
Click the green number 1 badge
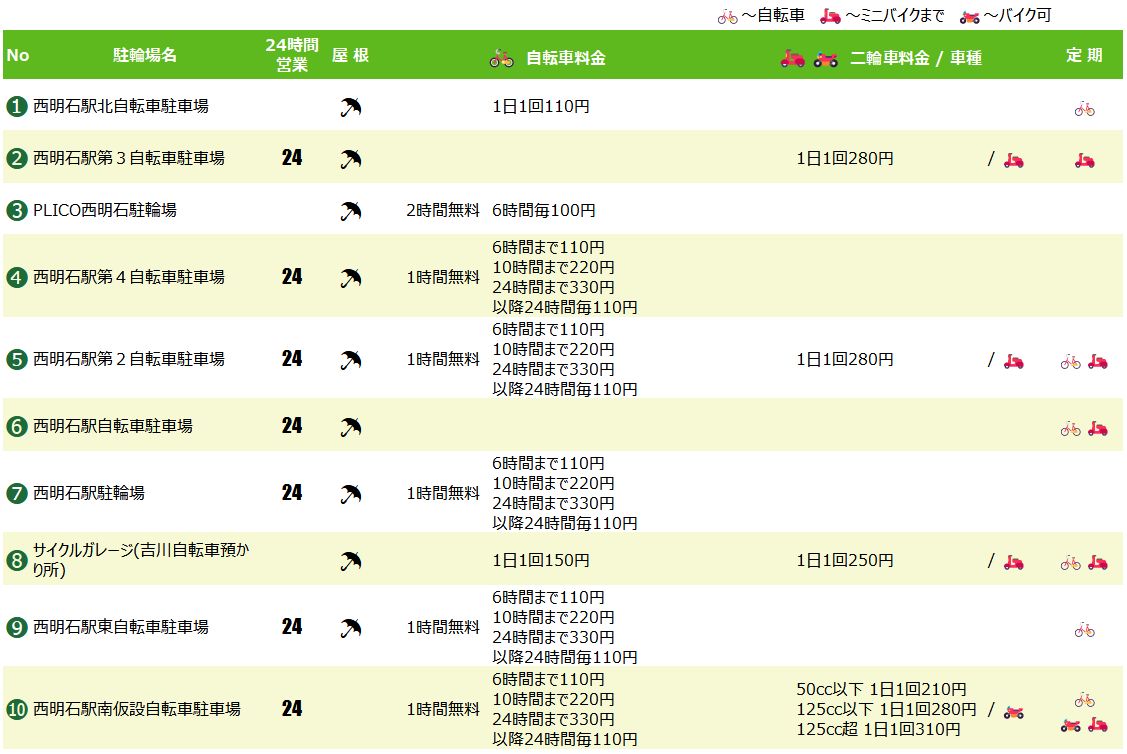(16, 106)
